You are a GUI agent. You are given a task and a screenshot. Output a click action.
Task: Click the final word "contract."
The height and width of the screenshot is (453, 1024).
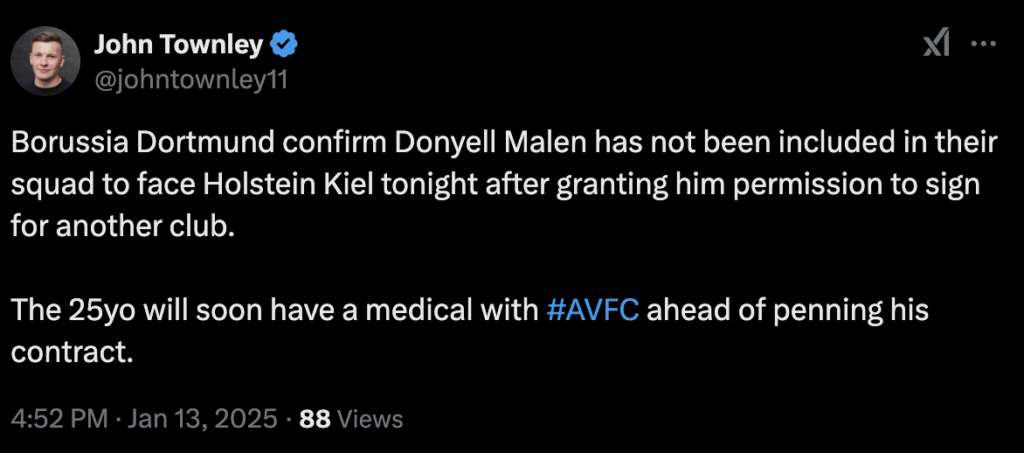click(71, 351)
